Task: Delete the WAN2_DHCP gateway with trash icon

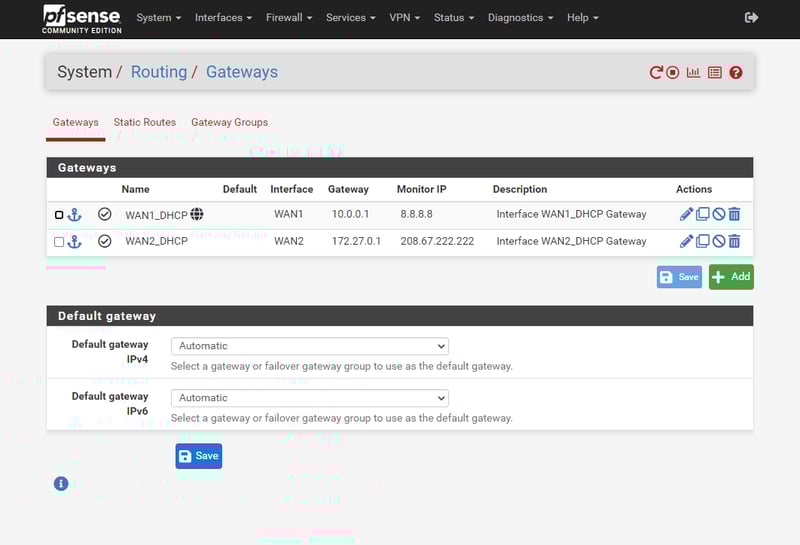Action: [x=734, y=241]
